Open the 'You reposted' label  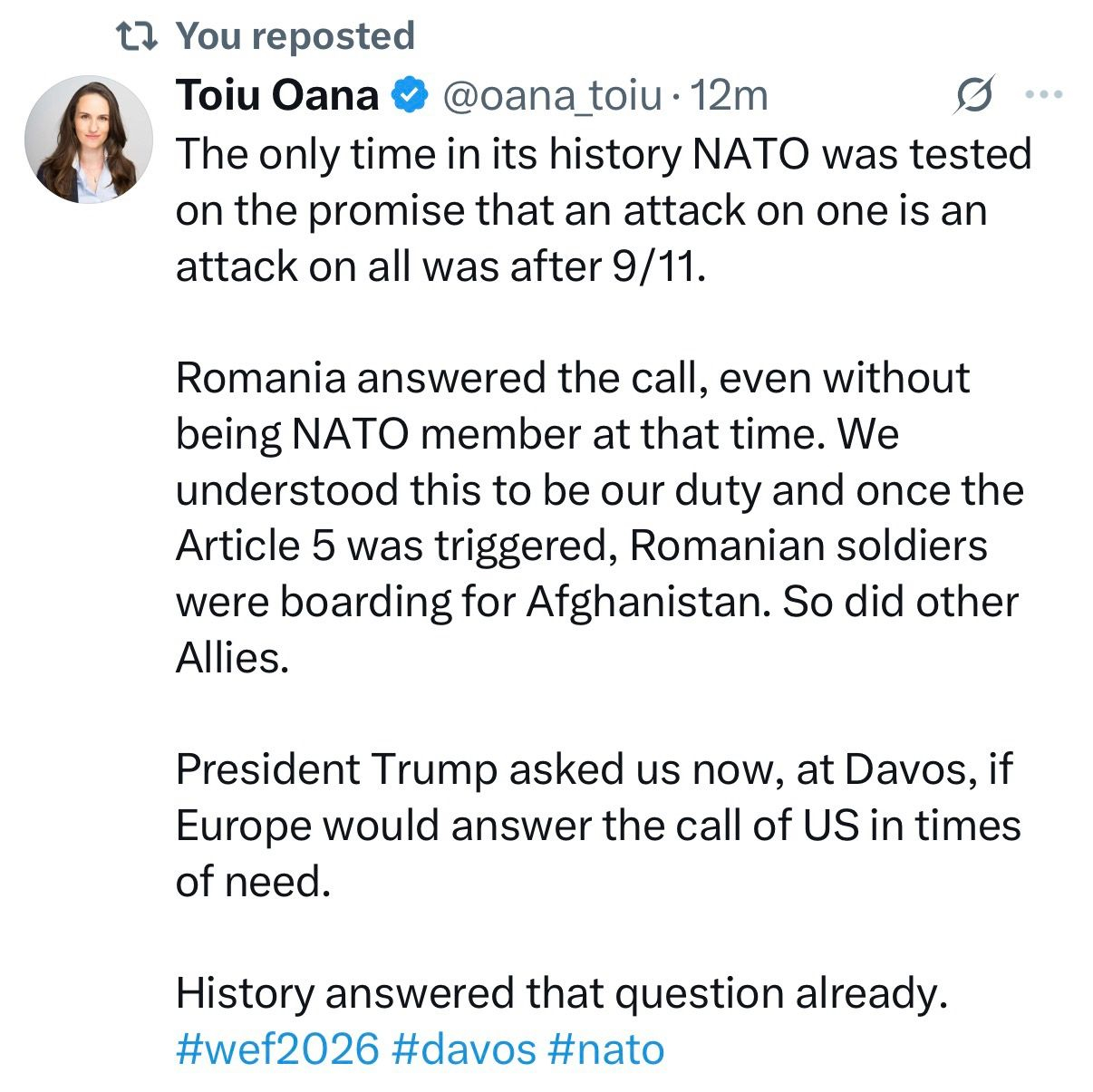pyautogui.click(x=295, y=36)
